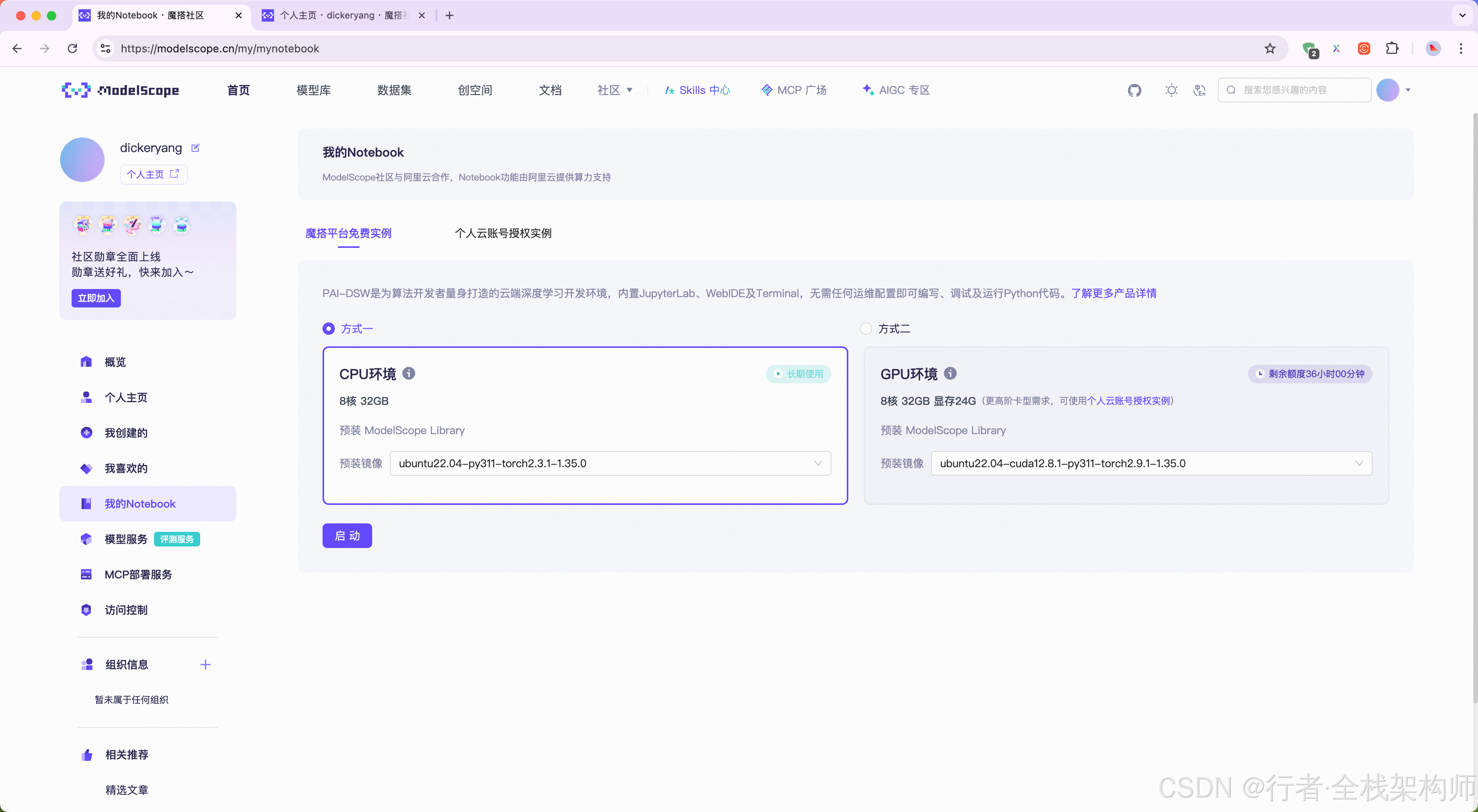Open the browser extensions puzzle icon
Screen dimensions: 1478x812
1392,49
